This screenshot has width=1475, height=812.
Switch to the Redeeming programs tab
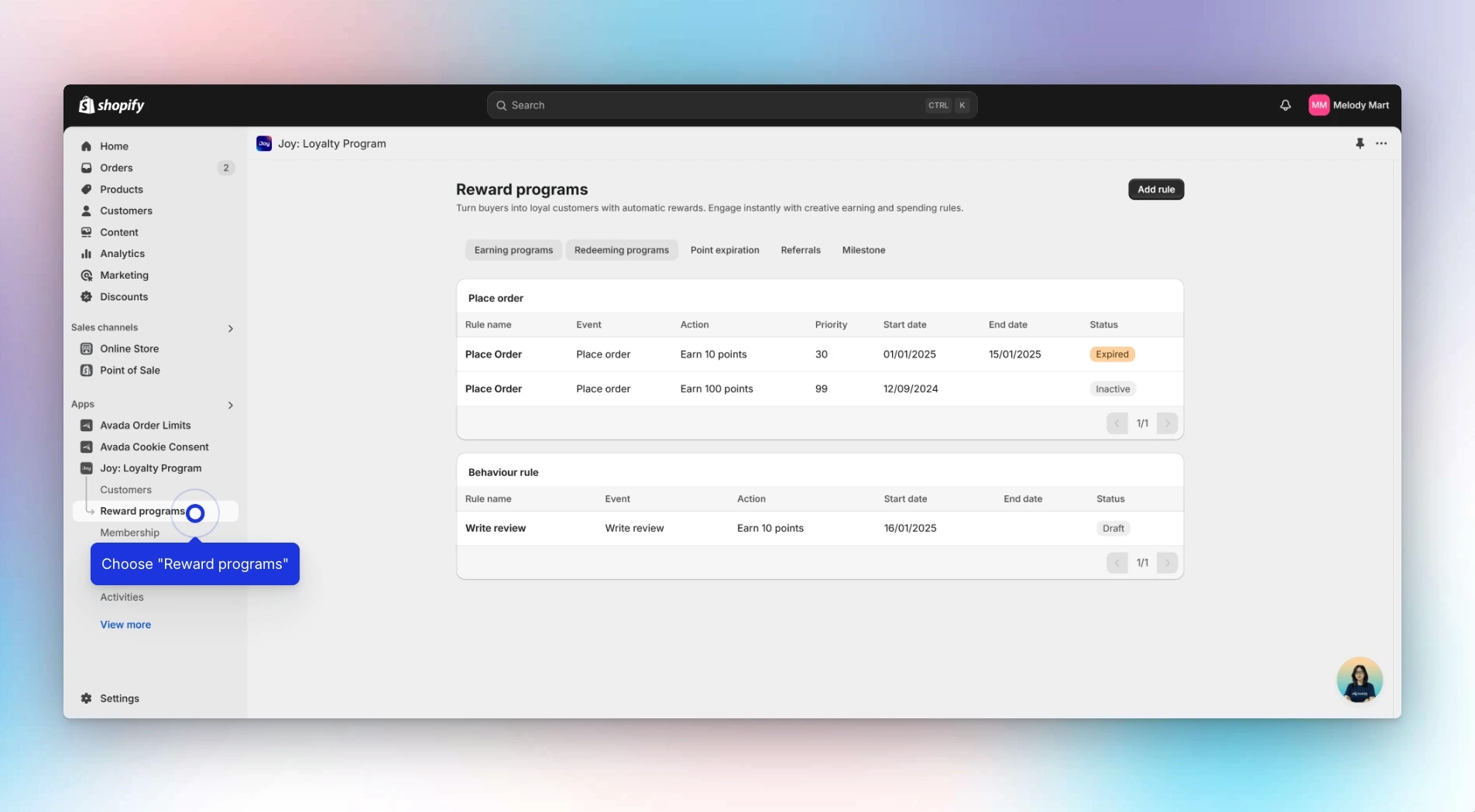coord(621,250)
